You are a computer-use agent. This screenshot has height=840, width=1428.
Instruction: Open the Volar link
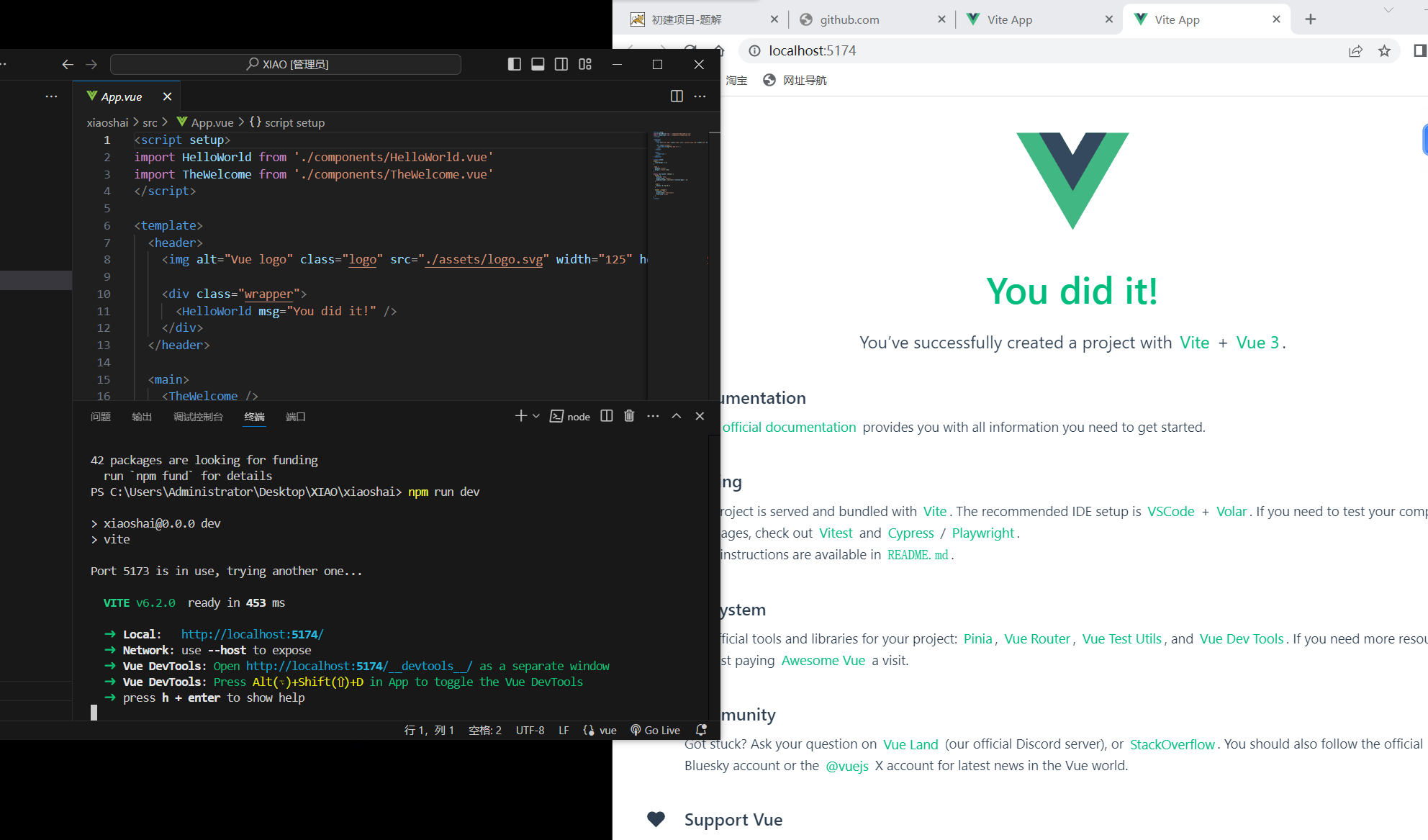[x=1231, y=511]
